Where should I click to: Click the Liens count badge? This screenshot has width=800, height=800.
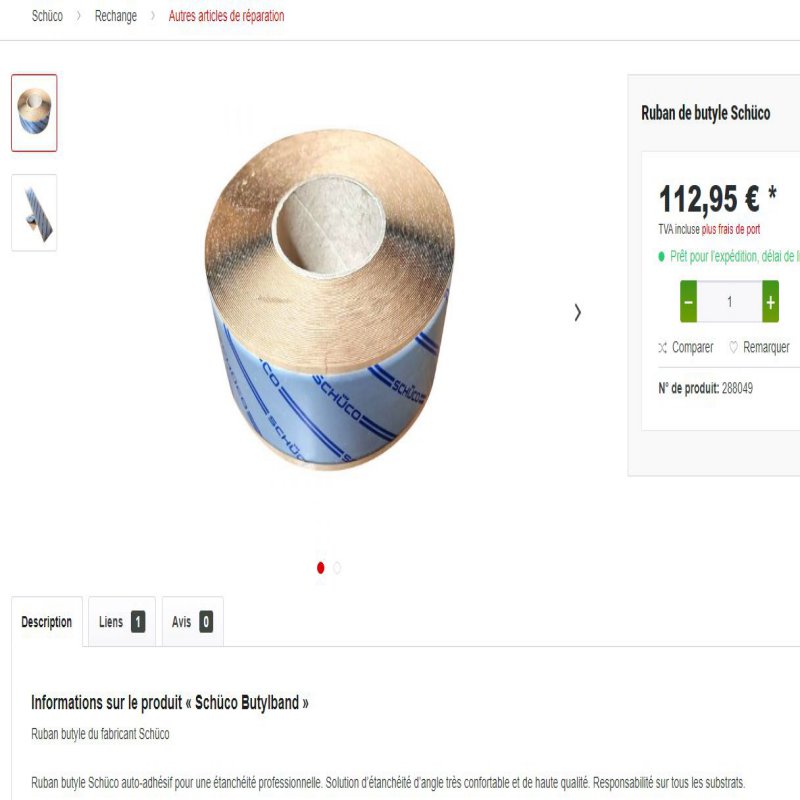click(138, 622)
